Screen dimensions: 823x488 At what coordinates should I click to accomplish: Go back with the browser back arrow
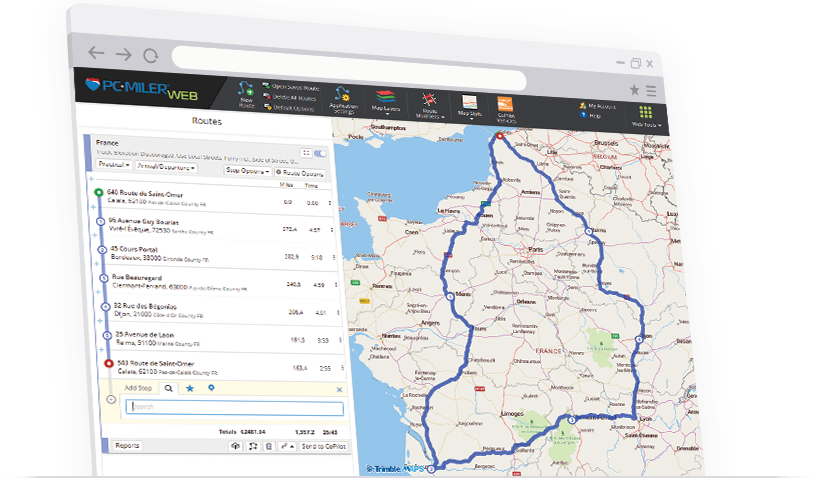coord(96,52)
